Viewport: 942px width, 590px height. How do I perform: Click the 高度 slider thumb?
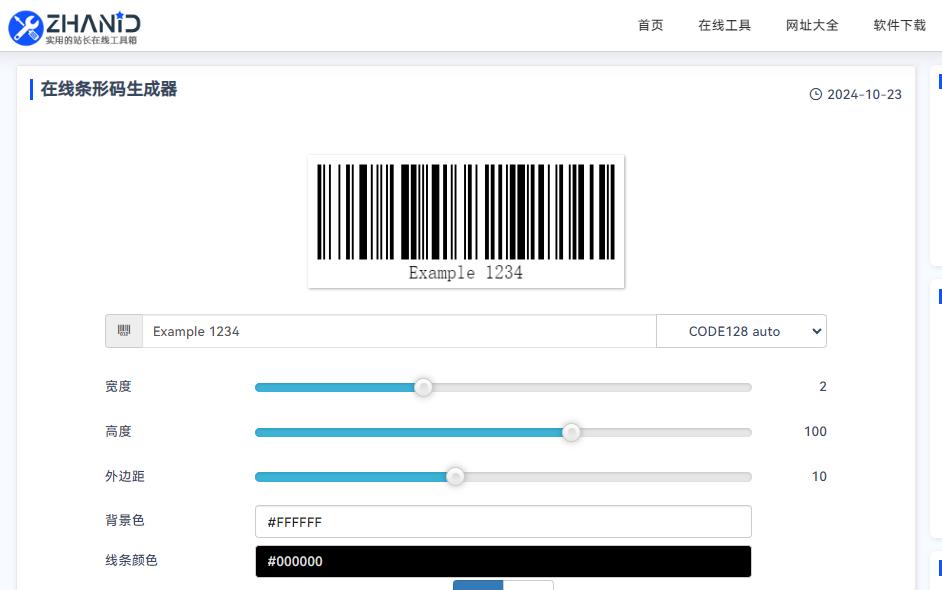(x=571, y=432)
